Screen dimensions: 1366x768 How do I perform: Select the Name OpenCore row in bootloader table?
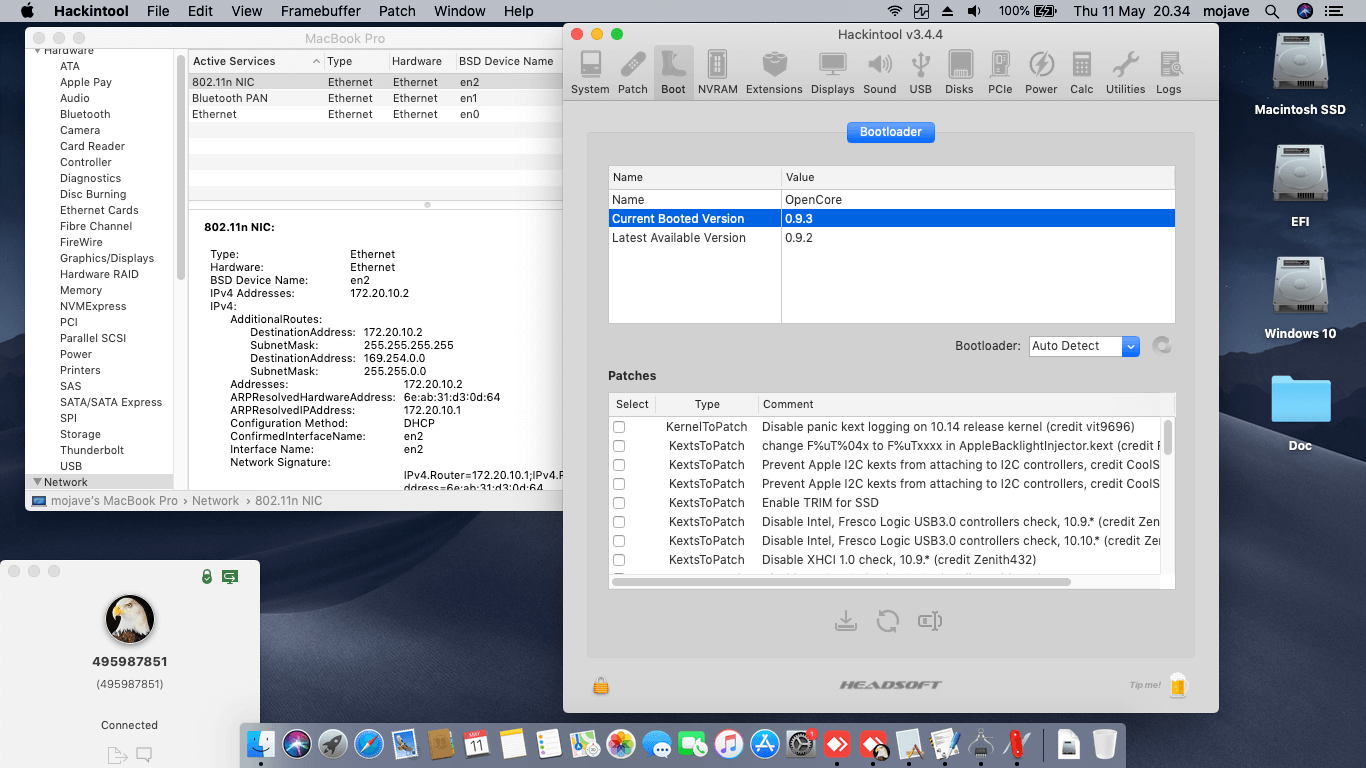coord(892,200)
